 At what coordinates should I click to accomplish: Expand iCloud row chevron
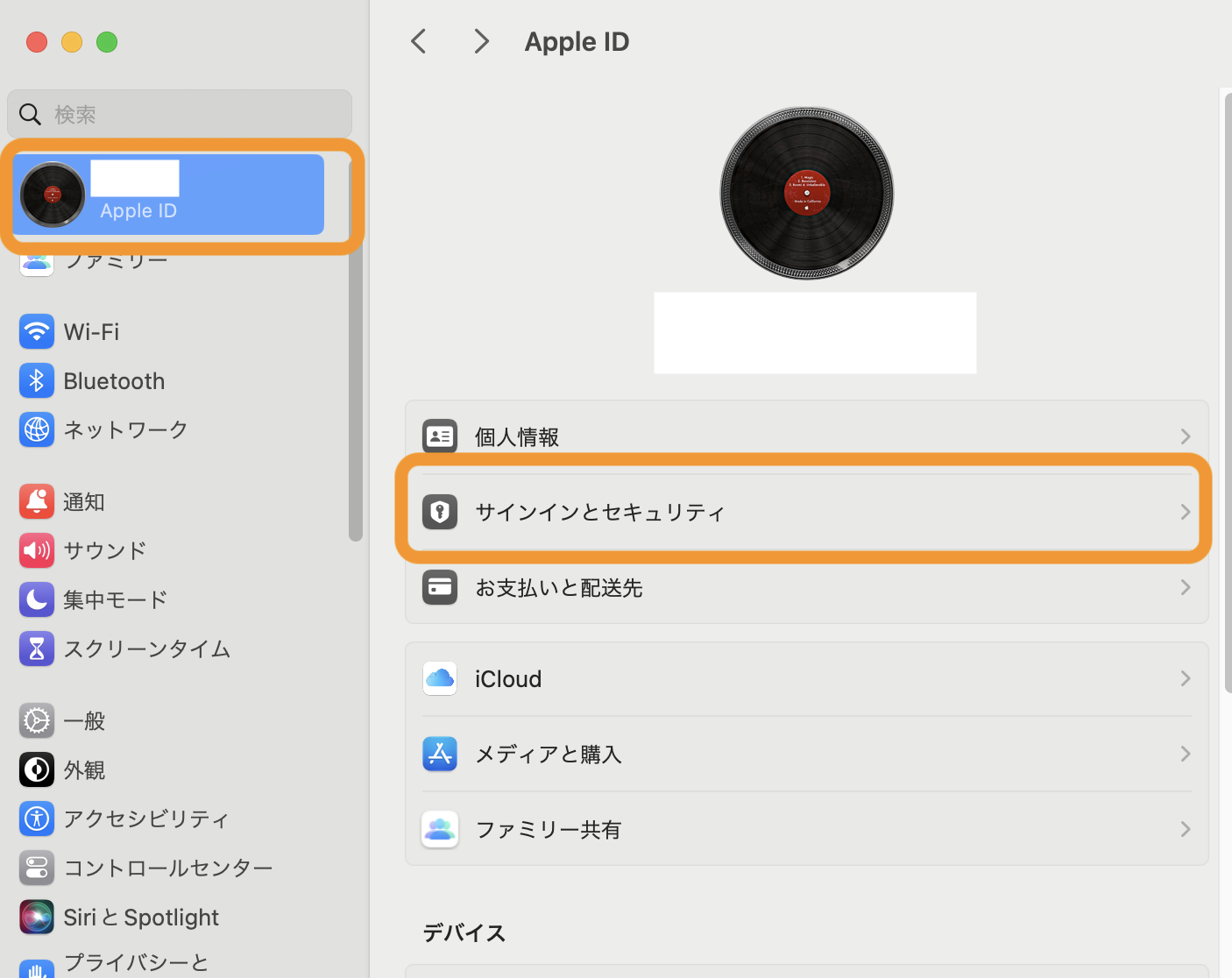1185,678
